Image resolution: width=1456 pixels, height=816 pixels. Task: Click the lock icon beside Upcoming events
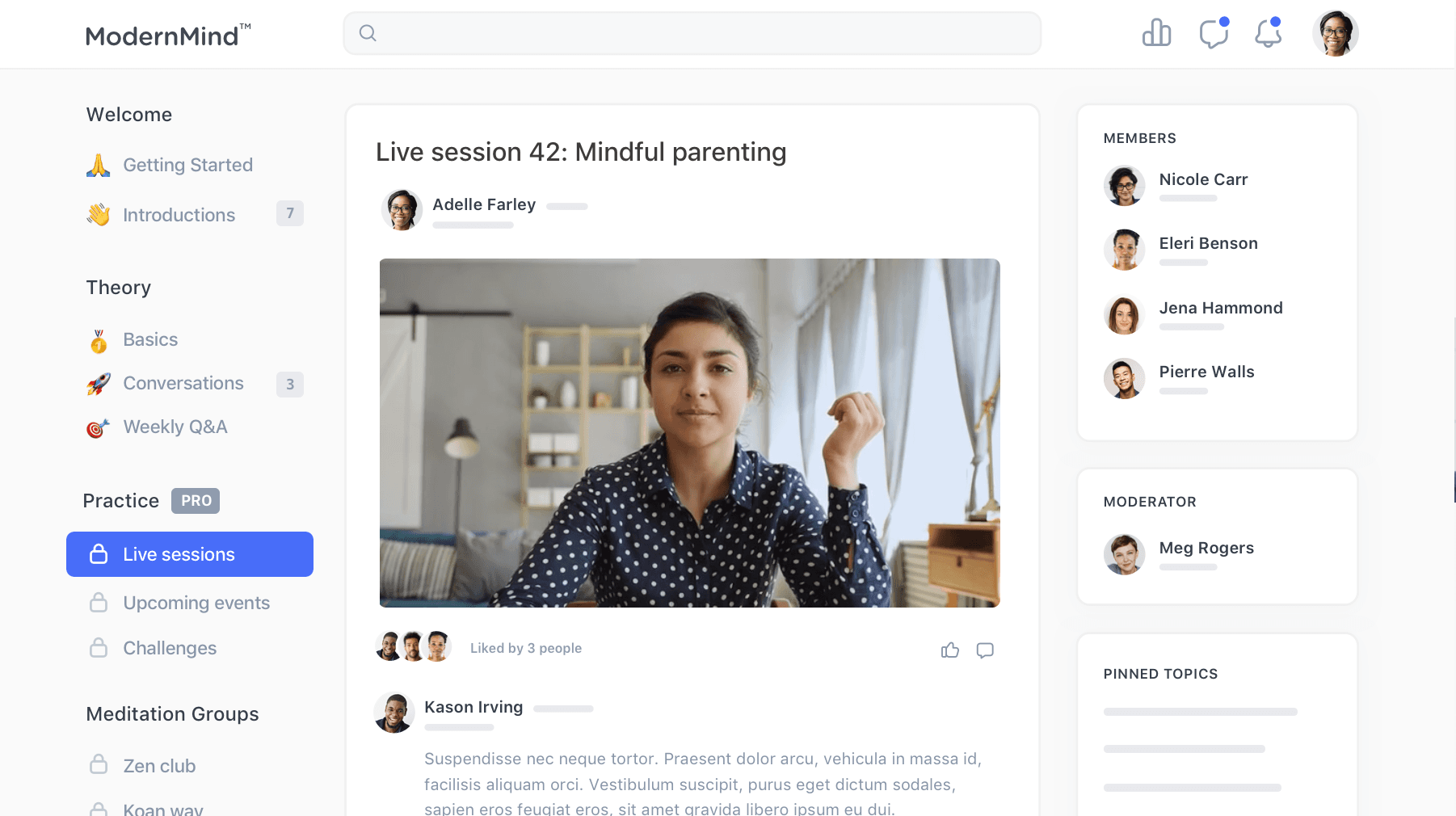(99, 602)
